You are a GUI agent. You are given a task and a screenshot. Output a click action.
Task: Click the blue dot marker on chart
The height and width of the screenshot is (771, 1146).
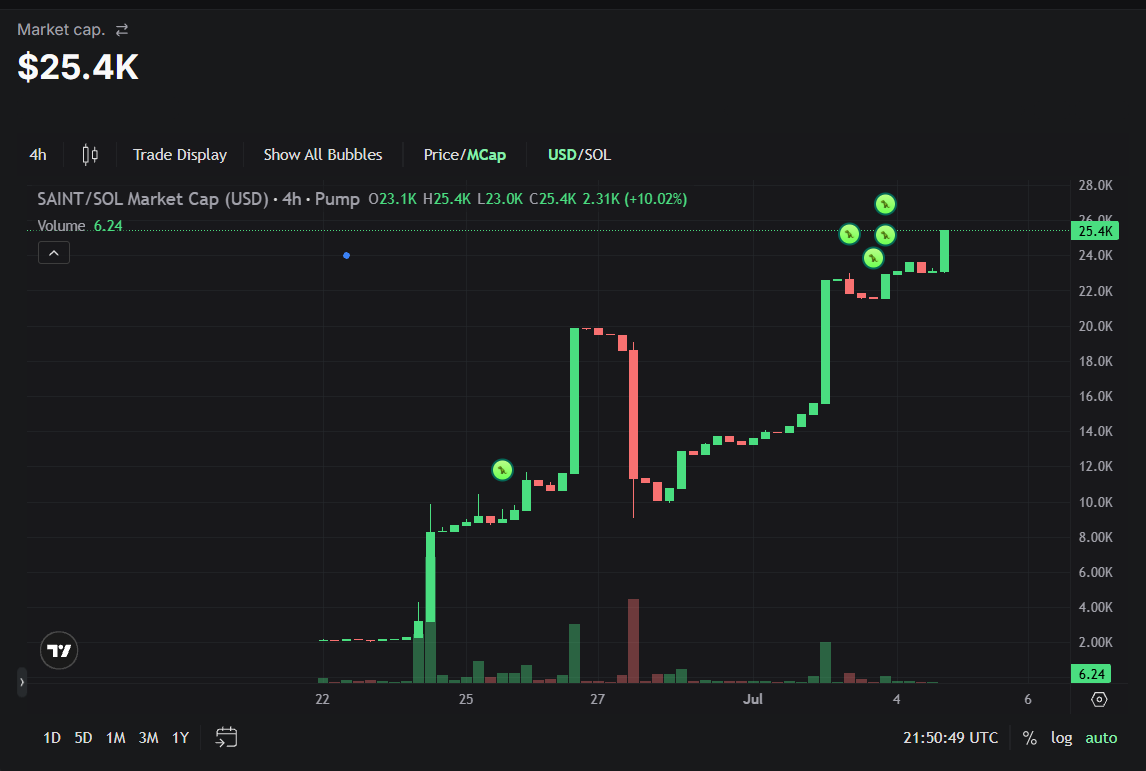click(x=346, y=256)
